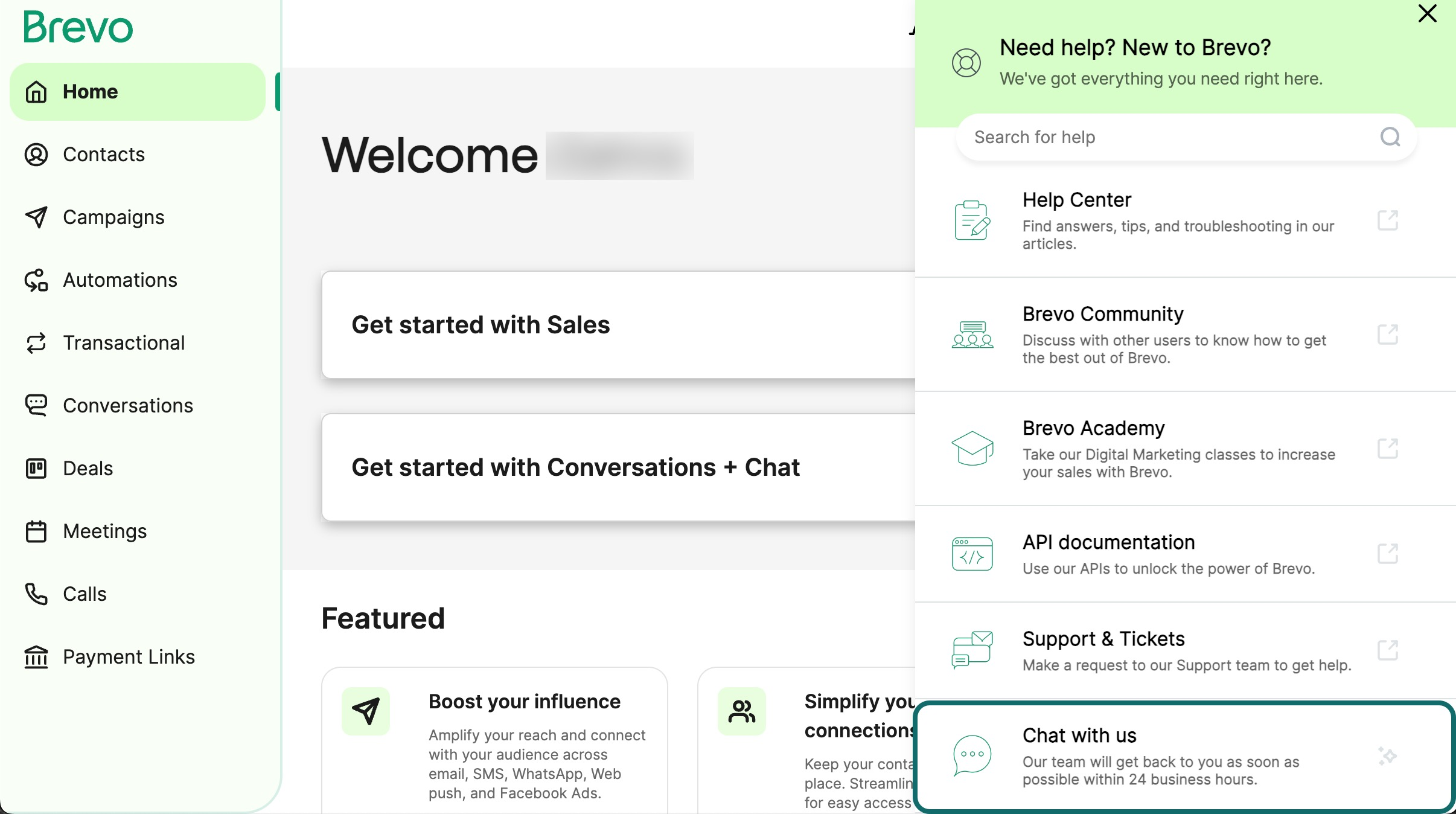Click the Deals board icon
Viewport: 1456px width, 814px height.
36,469
